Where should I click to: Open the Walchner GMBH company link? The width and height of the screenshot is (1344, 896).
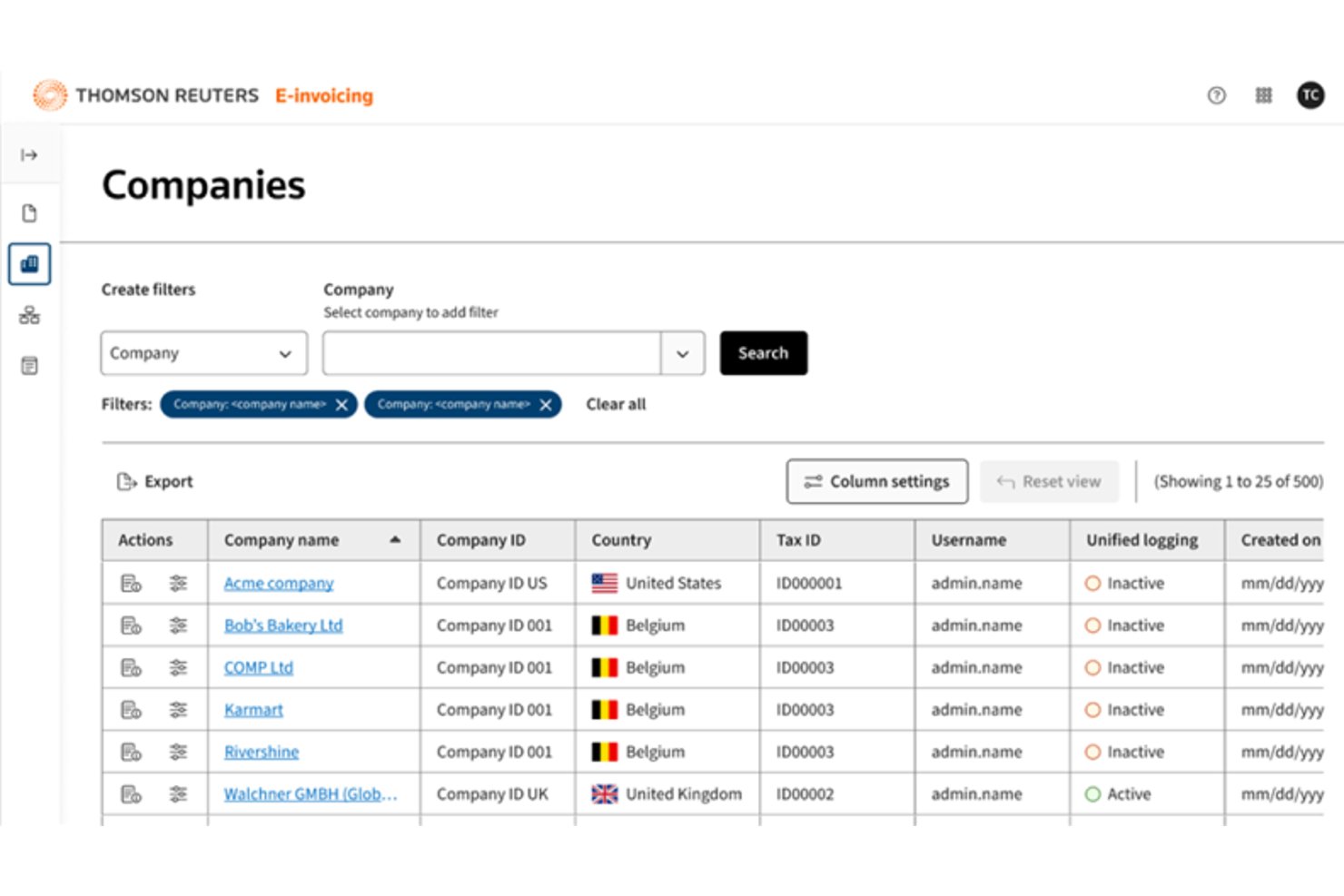(311, 794)
